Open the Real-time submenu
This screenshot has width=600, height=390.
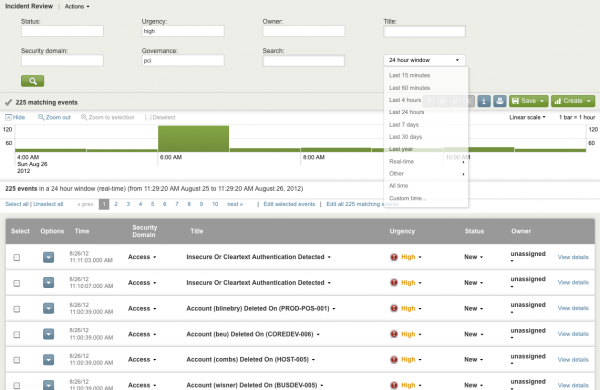pyautogui.click(x=426, y=162)
